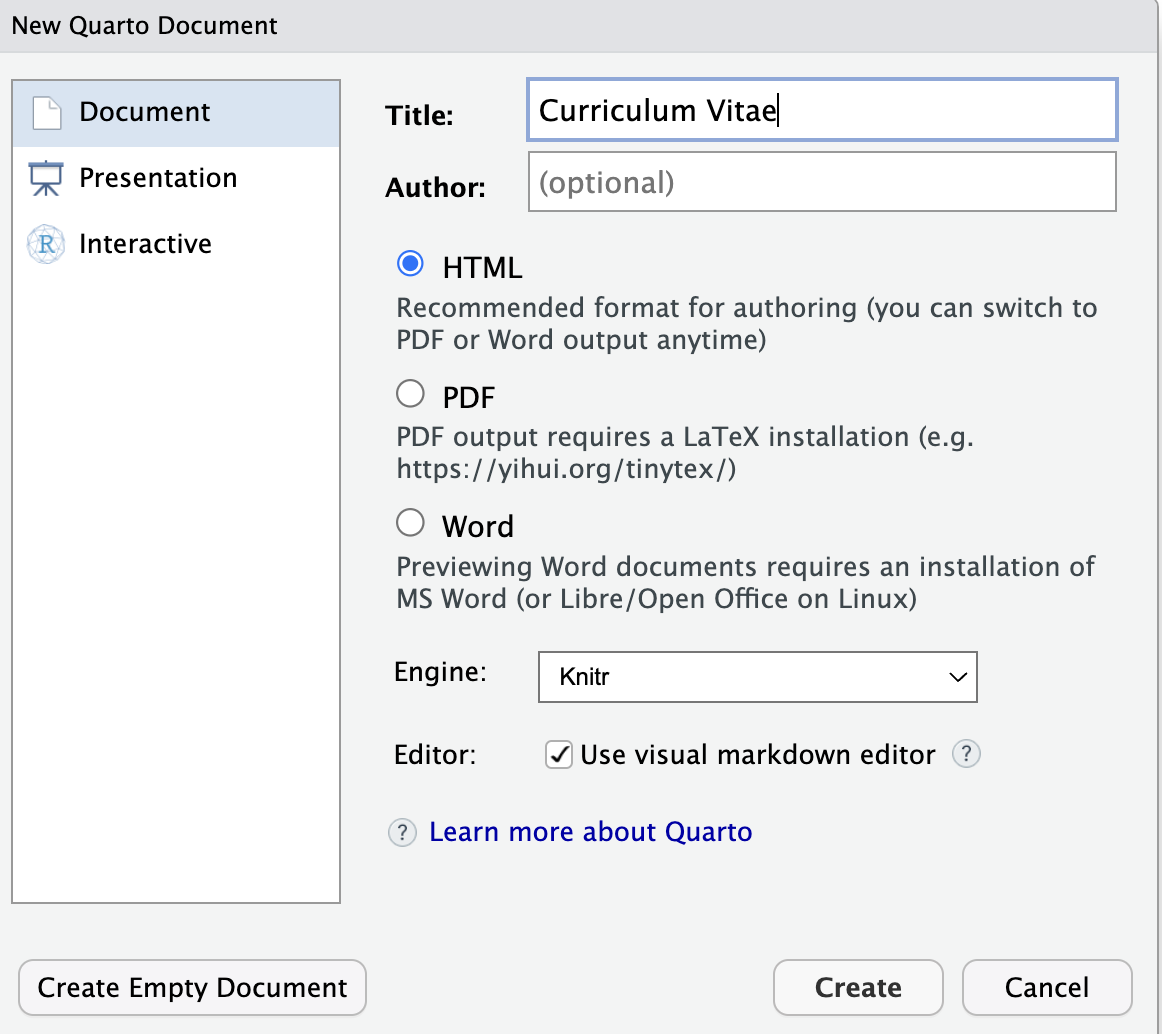The width and height of the screenshot is (1162, 1034).
Task: Click help icon beside visual markdown editor
Action: (965, 754)
